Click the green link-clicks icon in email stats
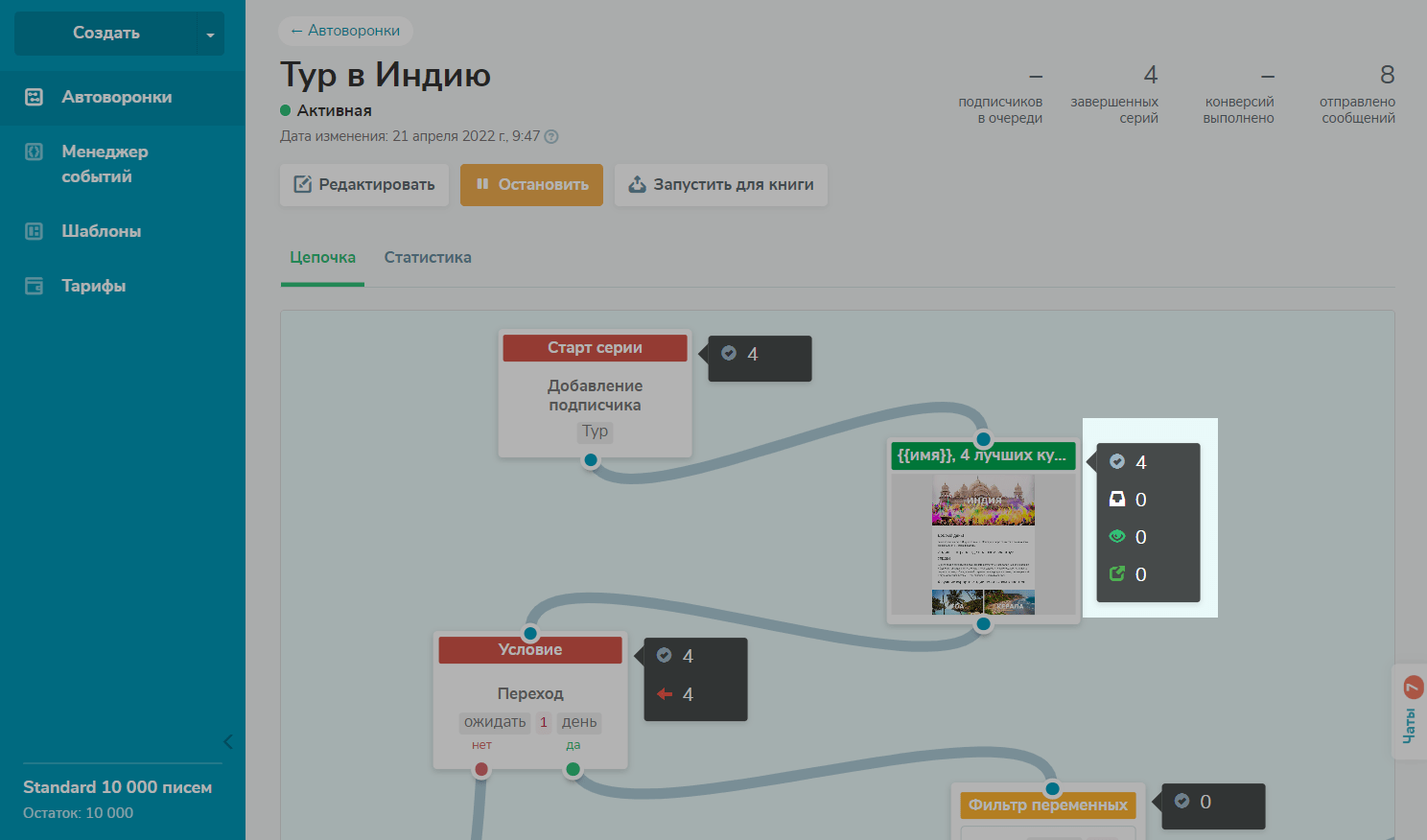Image resolution: width=1427 pixels, height=840 pixels. click(x=1117, y=573)
